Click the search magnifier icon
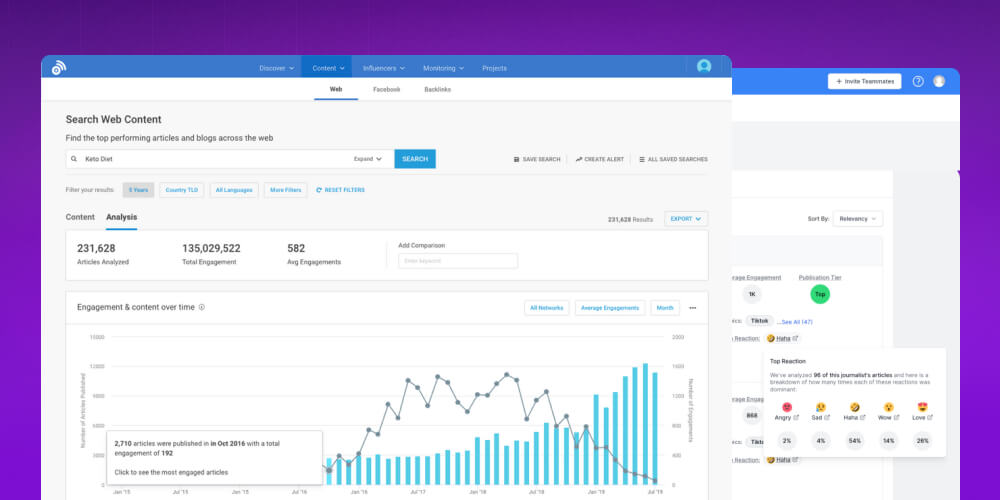The width and height of the screenshot is (1000, 500). point(74,159)
